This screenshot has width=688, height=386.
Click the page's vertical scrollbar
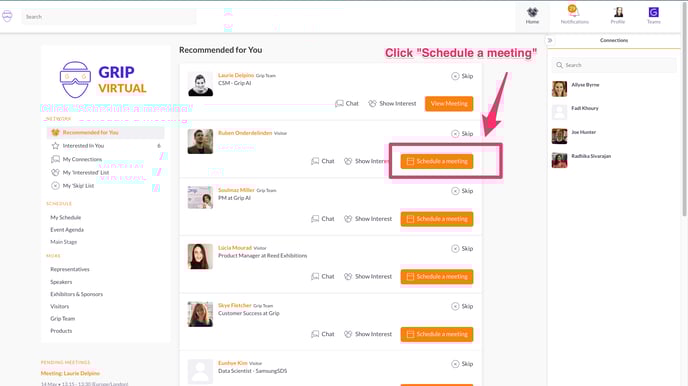click(x=684, y=108)
